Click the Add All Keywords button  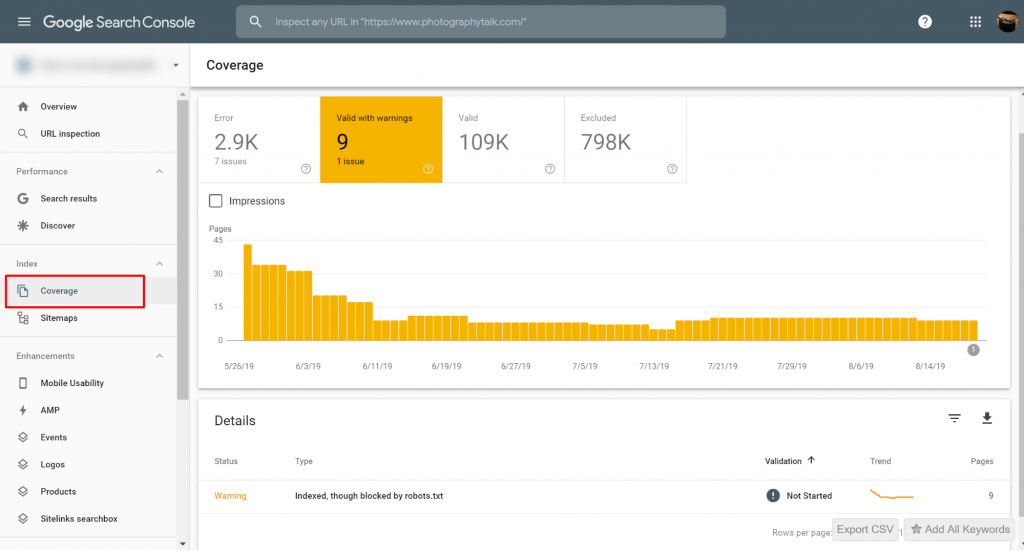point(960,530)
